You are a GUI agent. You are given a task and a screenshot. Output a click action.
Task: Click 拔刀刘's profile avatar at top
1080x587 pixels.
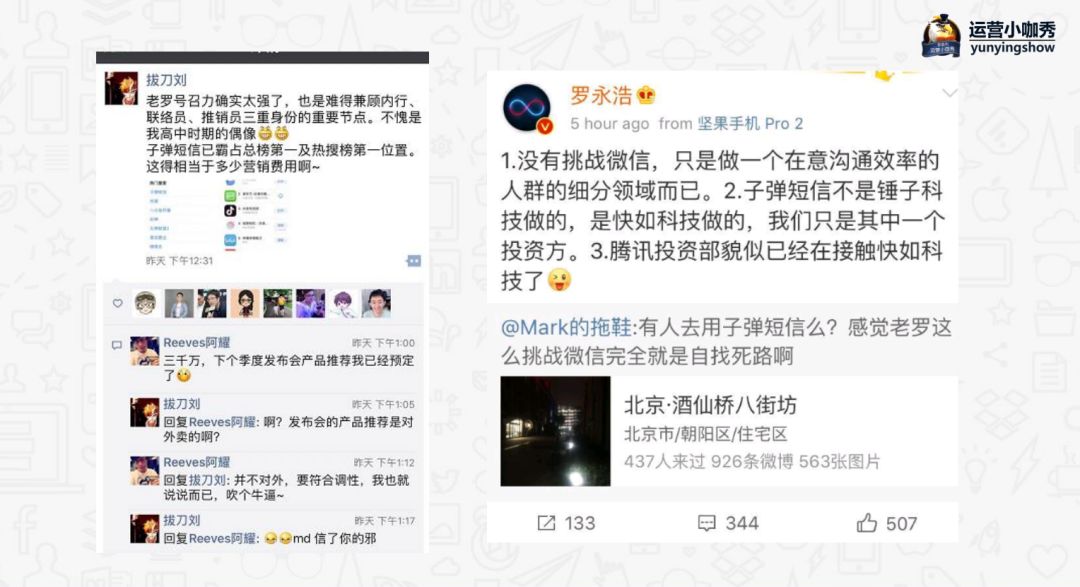(x=121, y=87)
